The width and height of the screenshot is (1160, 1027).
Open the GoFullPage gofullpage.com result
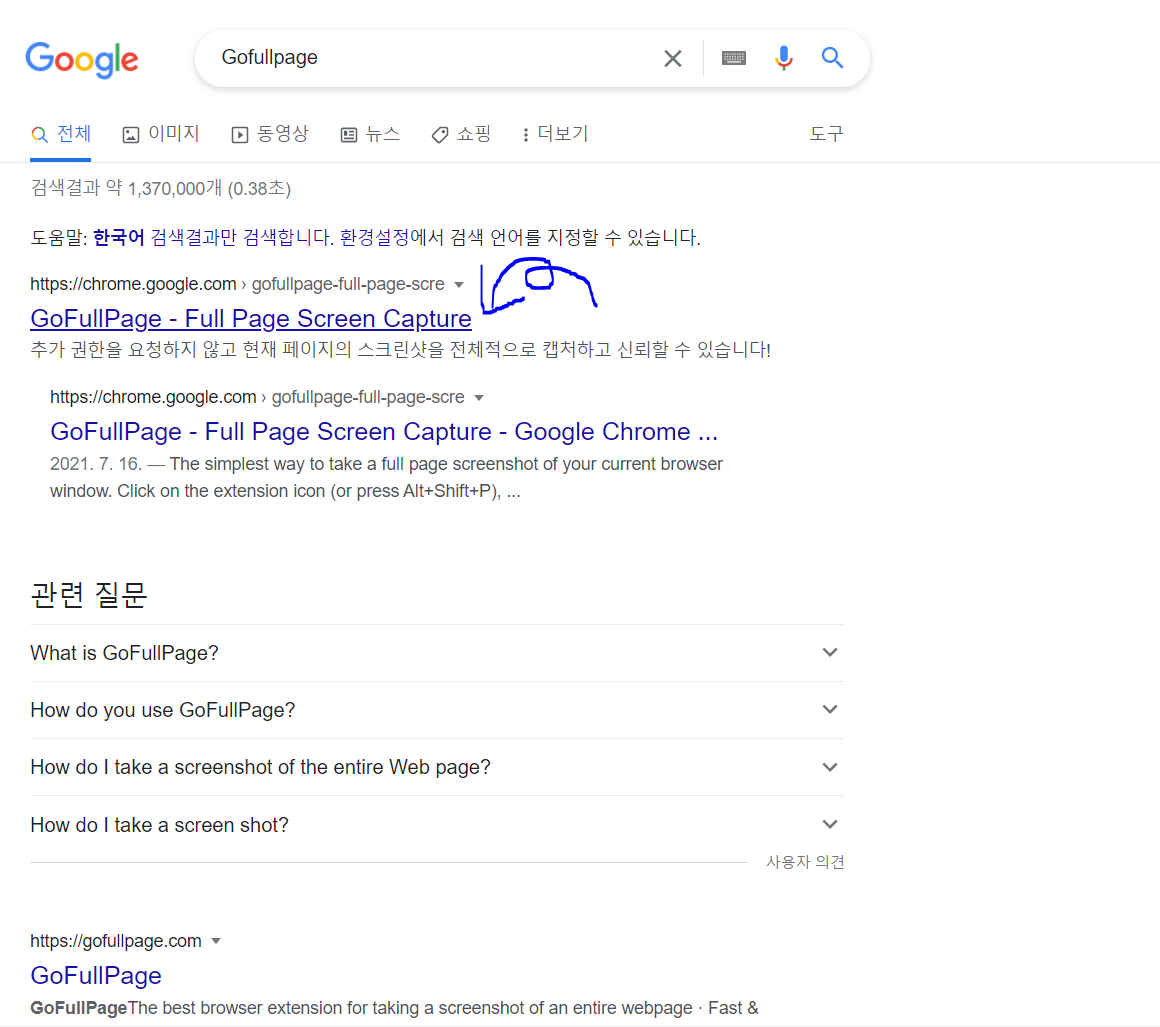click(x=96, y=975)
